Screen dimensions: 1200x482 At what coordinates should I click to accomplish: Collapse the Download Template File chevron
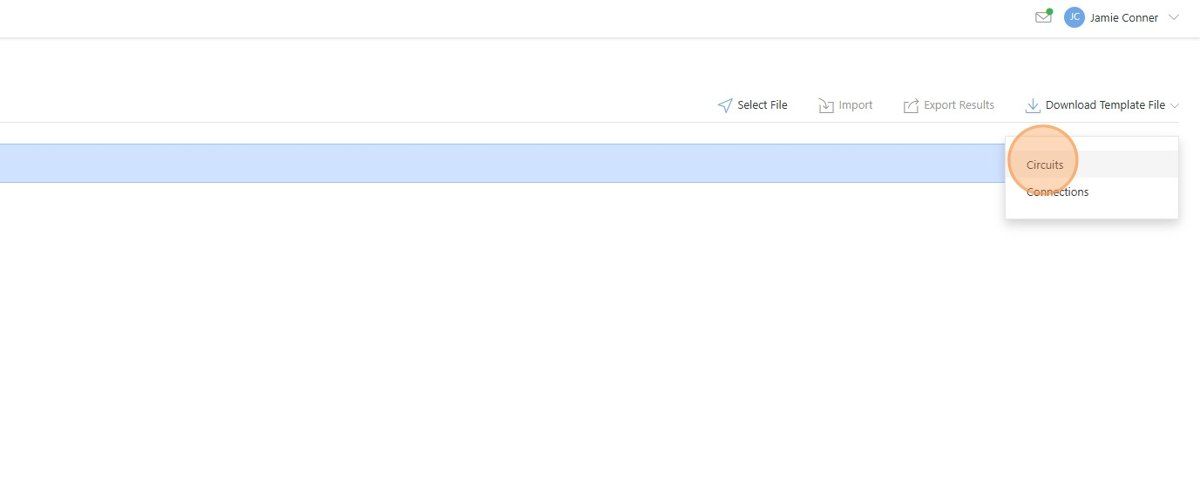(1175, 105)
